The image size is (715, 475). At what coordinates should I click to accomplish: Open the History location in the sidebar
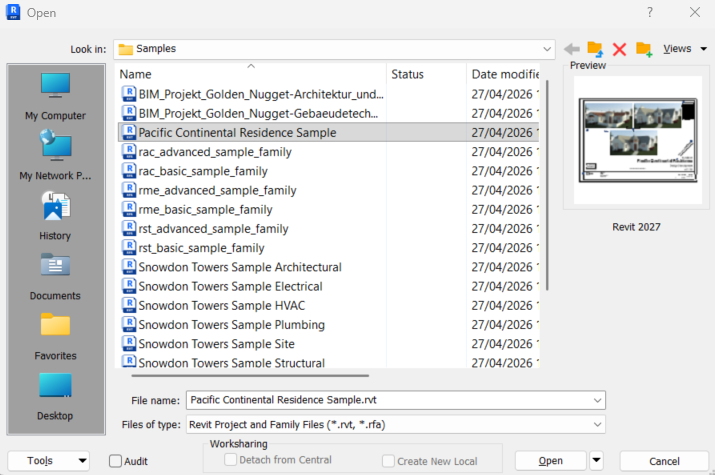tap(55, 216)
